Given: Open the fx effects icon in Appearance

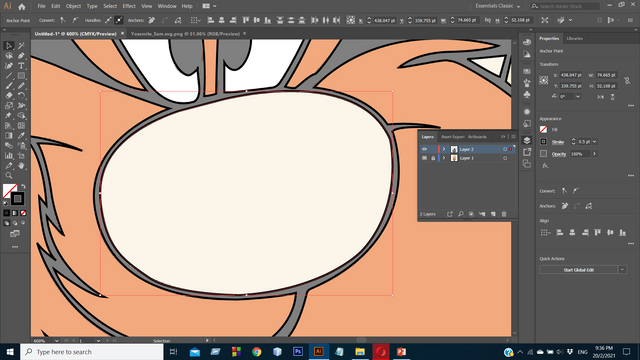Looking at the screenshot, I should click(x=545, y=166).
